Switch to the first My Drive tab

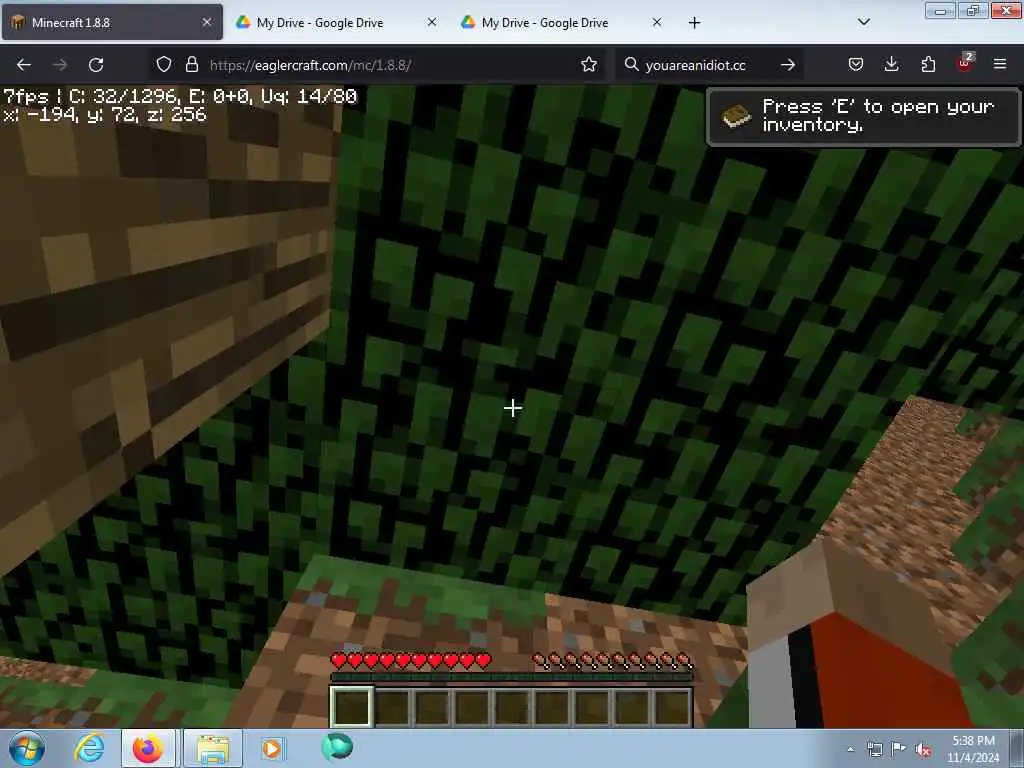(336, 22)
